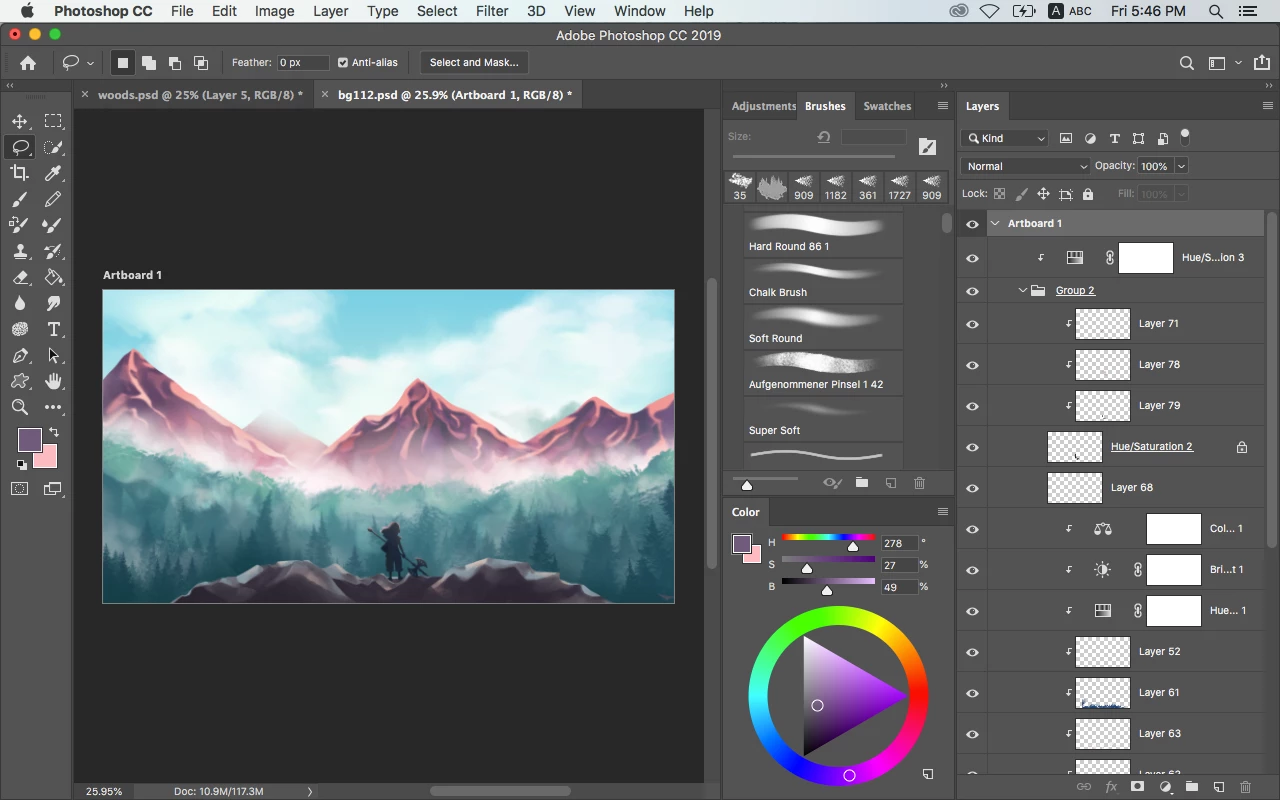The width and height of the screenshot is (1280, 800).
Task: Choose Add to selection mode icon
Action: tap(148, 63)
